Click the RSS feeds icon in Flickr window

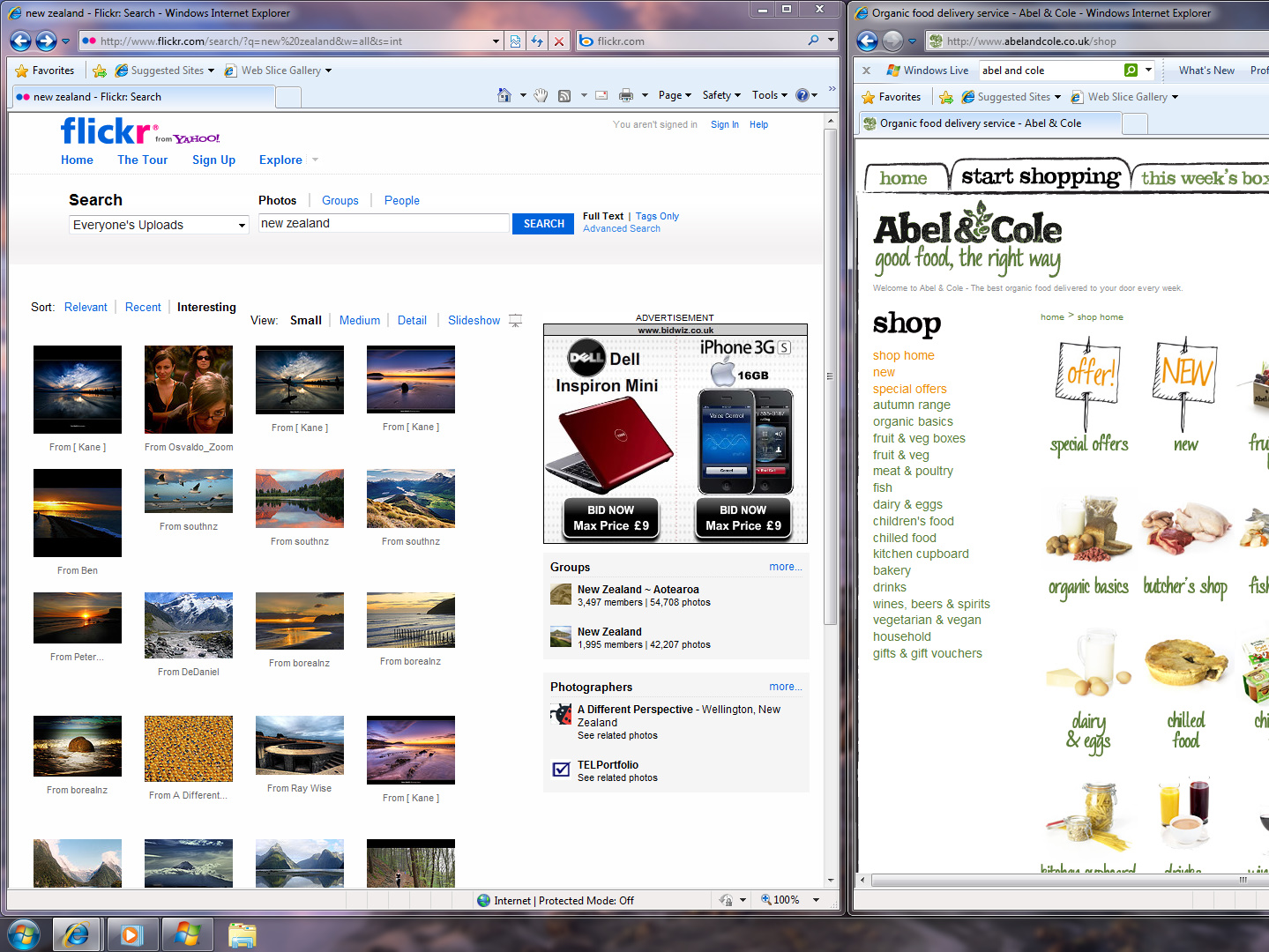(564, 95)
